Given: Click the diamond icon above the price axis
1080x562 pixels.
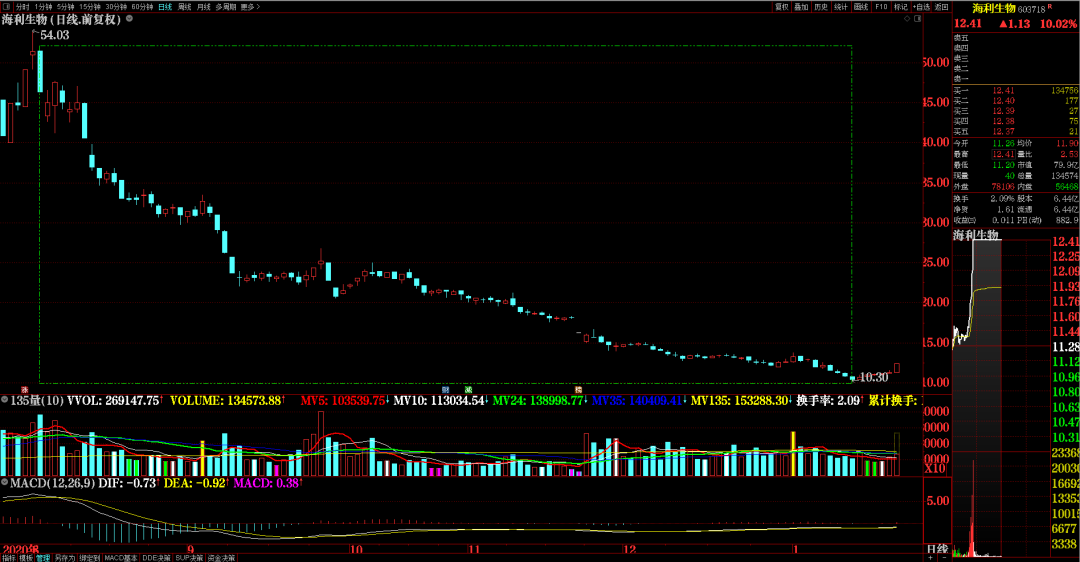Looking at the screenshot, I should point(906,19).
